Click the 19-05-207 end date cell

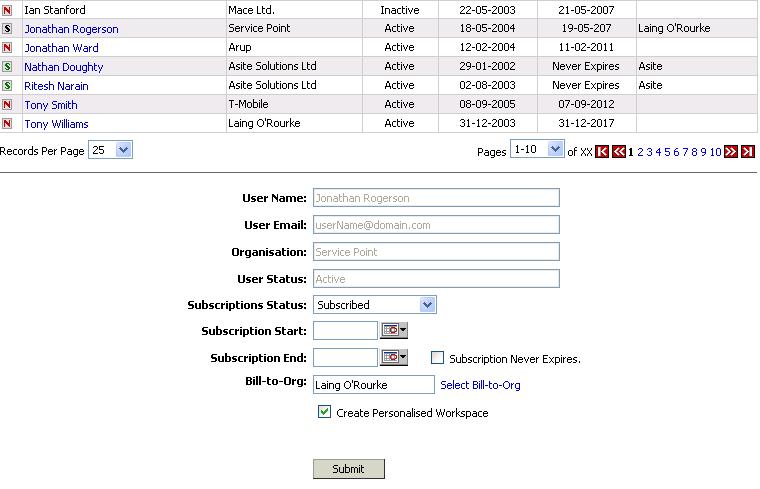(586, 28)
